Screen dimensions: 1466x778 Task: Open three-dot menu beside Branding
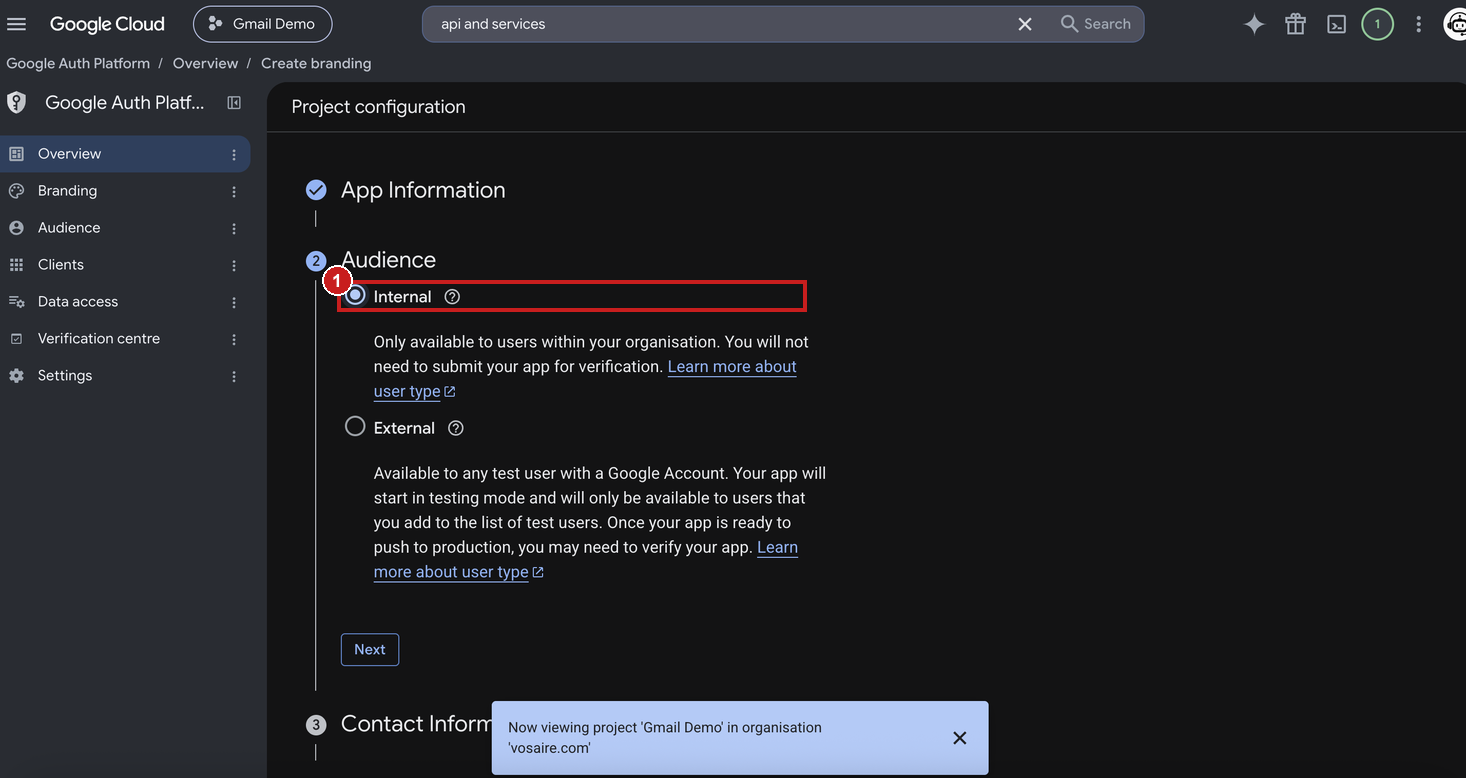(234, 192)
